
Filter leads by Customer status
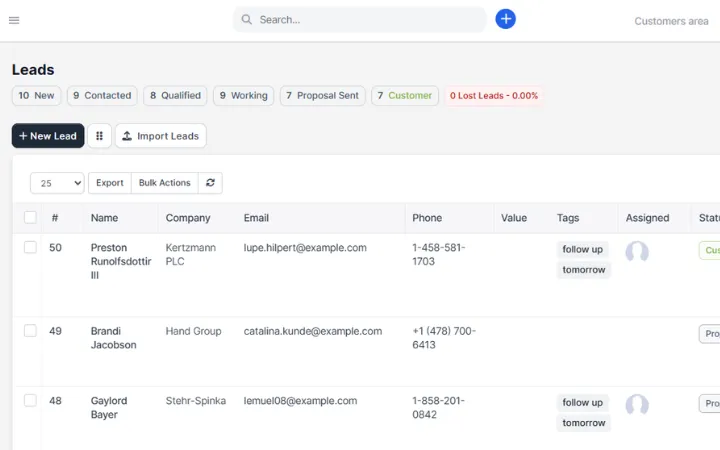[405, 96]
